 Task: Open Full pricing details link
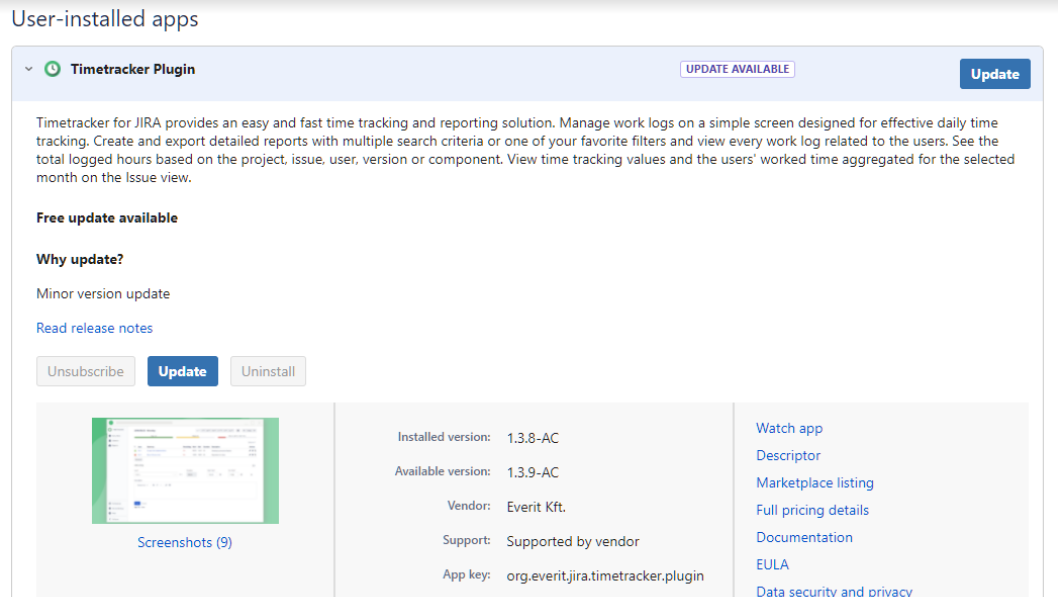point(812,510)
